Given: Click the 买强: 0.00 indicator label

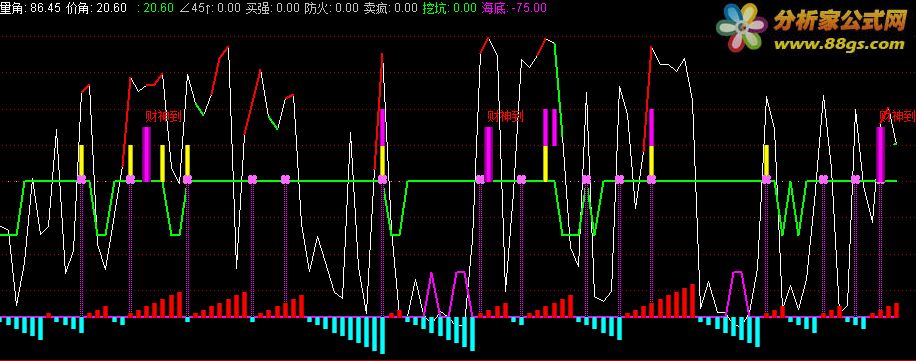Looking at the screenshot, I should pyautogui.click(x=272, y=8).
